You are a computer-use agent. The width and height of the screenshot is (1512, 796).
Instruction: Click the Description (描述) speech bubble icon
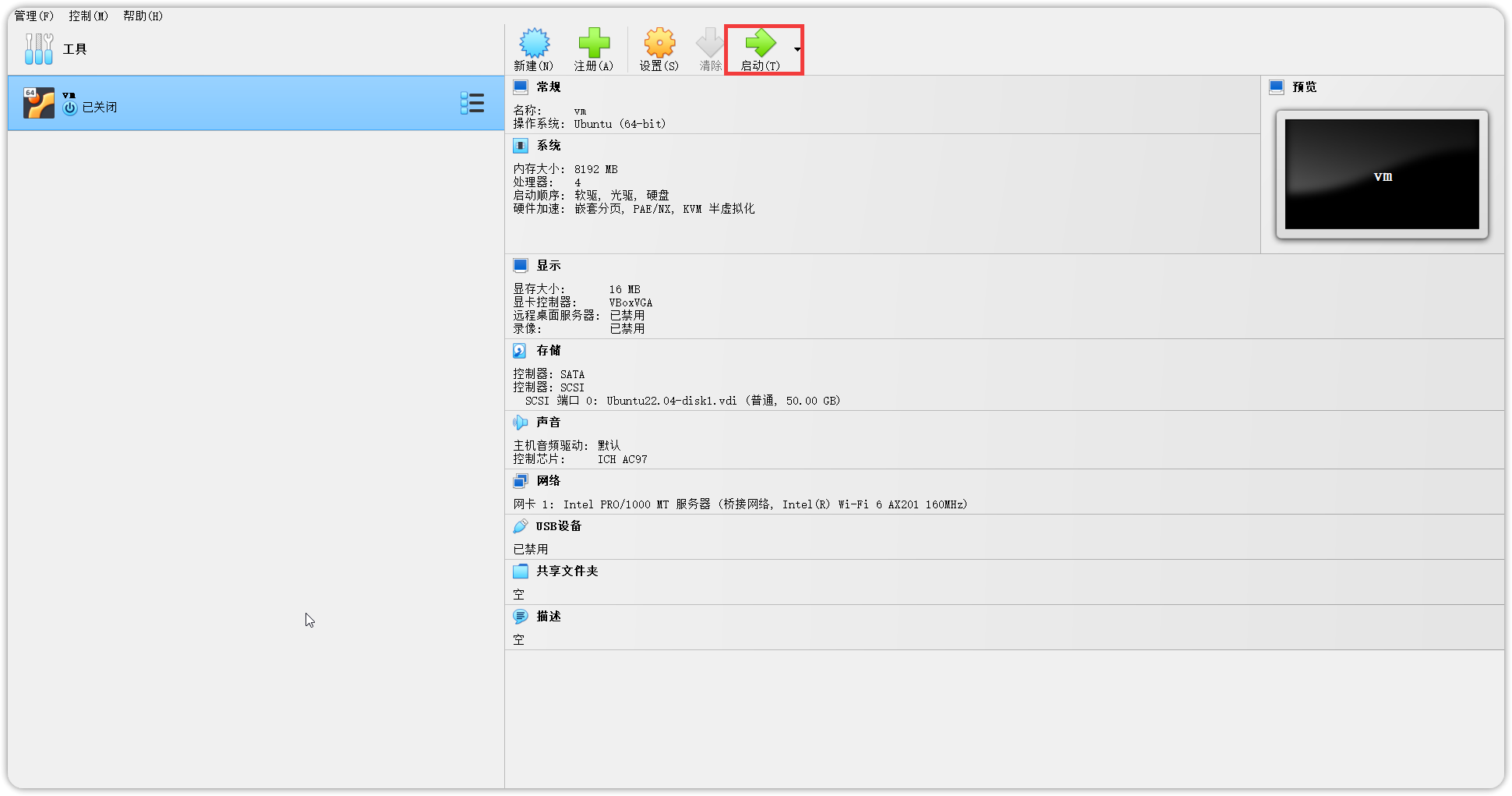[x=521, y=616]
